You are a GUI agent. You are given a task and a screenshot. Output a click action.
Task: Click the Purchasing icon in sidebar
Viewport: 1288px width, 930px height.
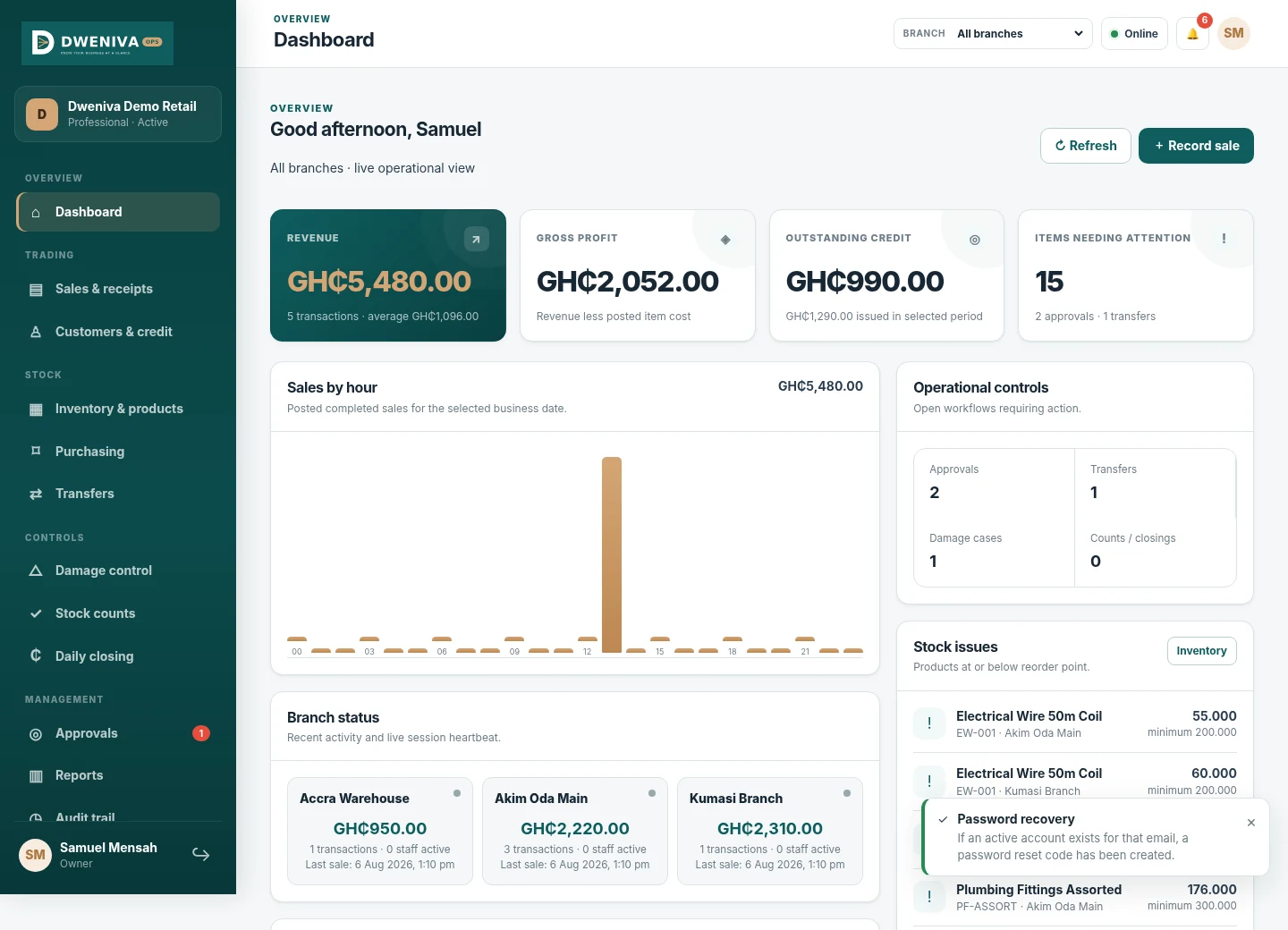coord(36,452)
